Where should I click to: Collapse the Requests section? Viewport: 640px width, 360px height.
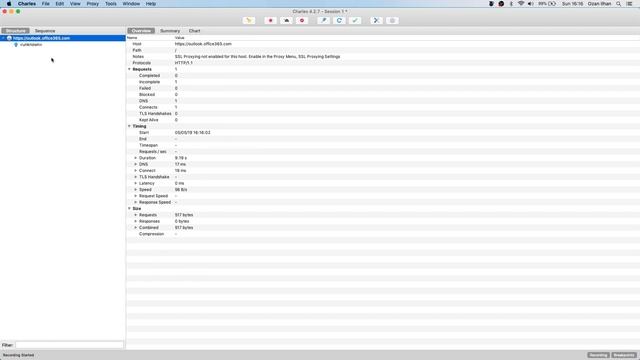129,69
